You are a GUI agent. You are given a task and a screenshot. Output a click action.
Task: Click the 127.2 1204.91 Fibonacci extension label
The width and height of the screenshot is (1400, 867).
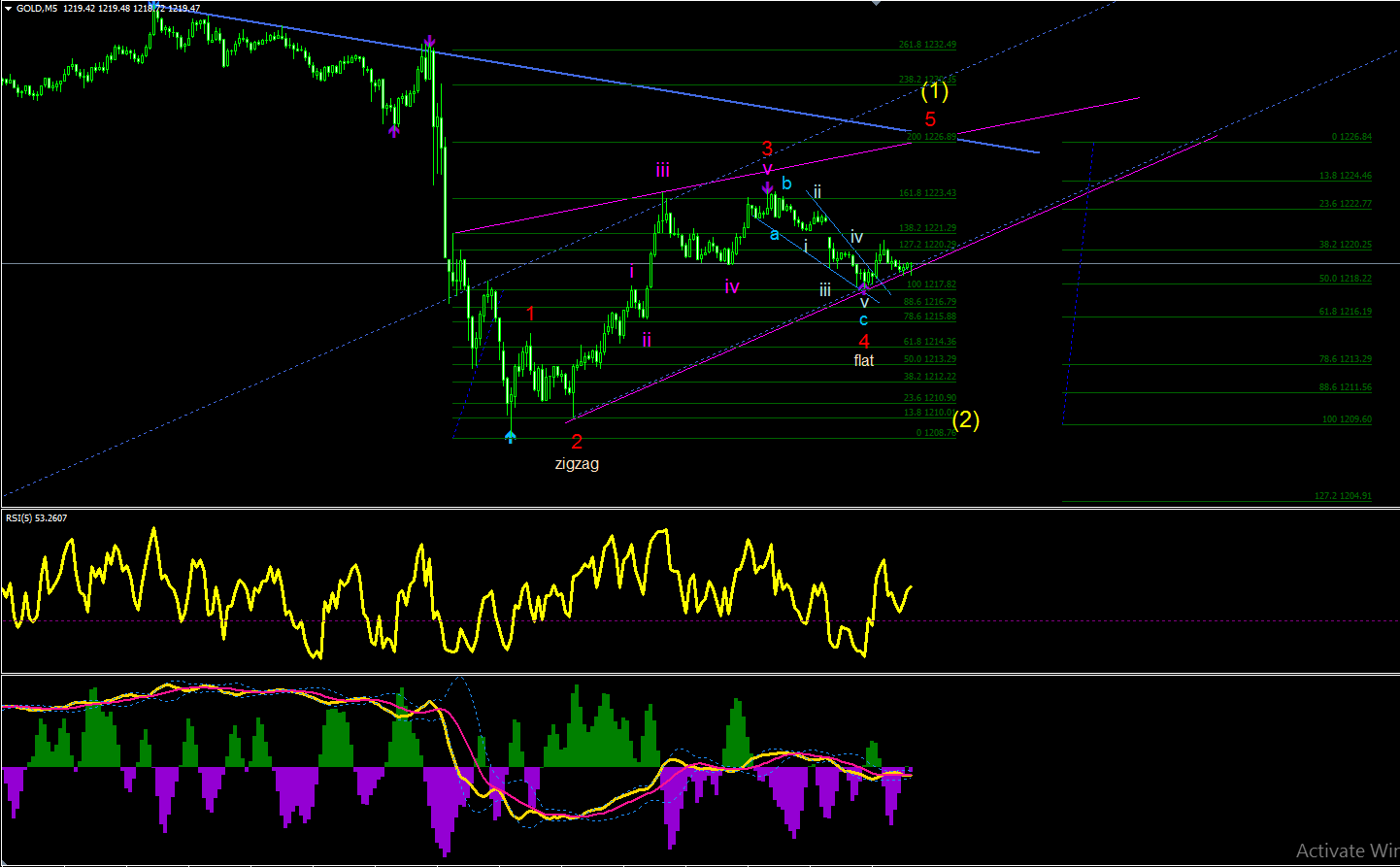[x=1344, y=496]
